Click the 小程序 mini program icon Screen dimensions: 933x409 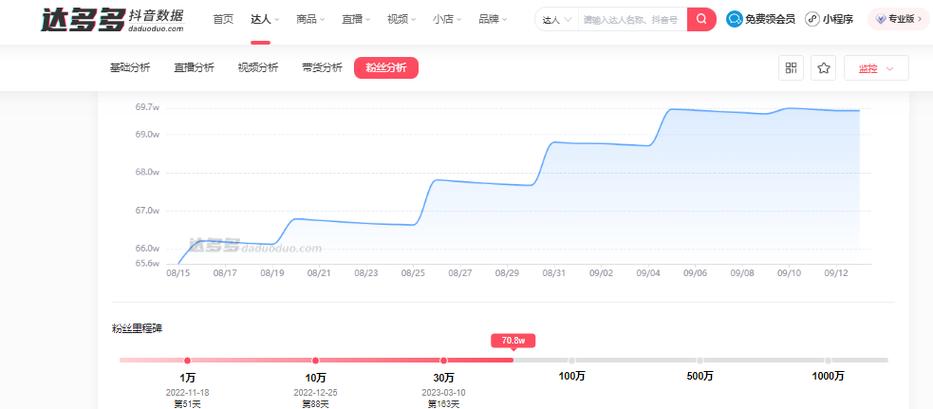click(x=812, y=19)
